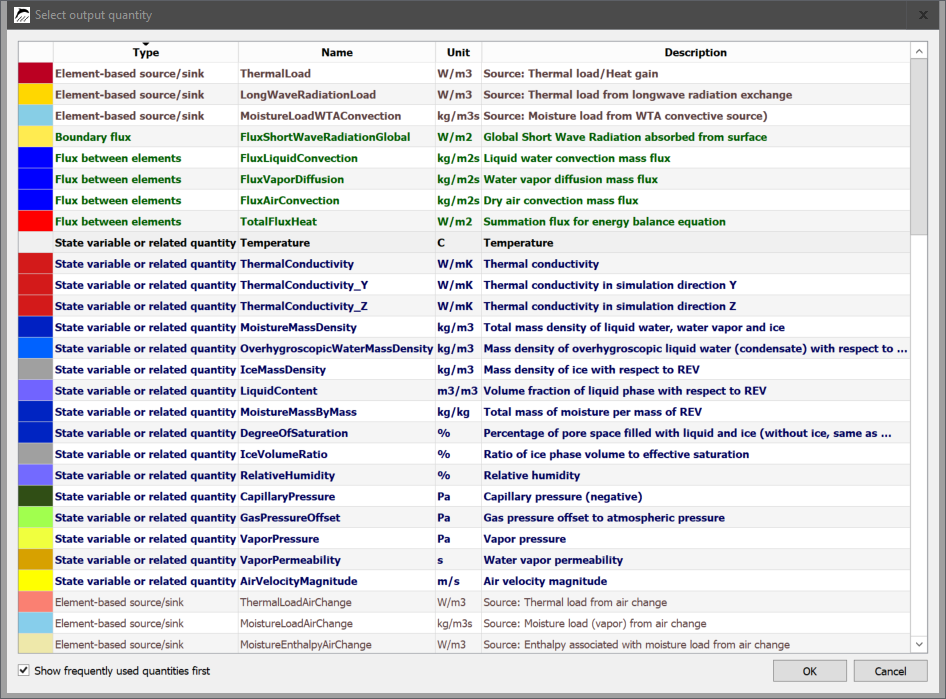Select the Temperature name cell
Image resolution: width=946 pixels, height=699 pixels.
[x=337, y=242]
